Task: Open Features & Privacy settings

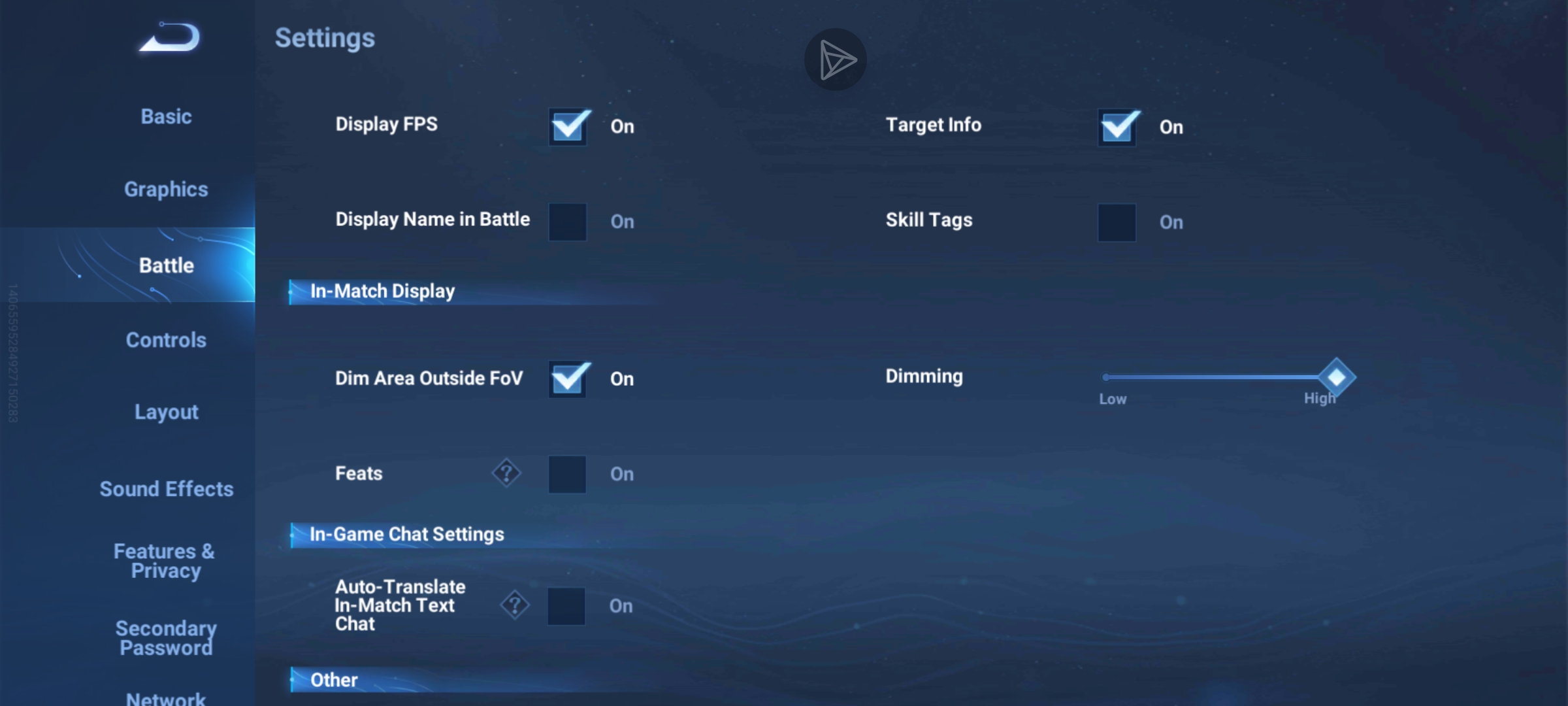Action: pyautogui.click(x=165, y=561)
